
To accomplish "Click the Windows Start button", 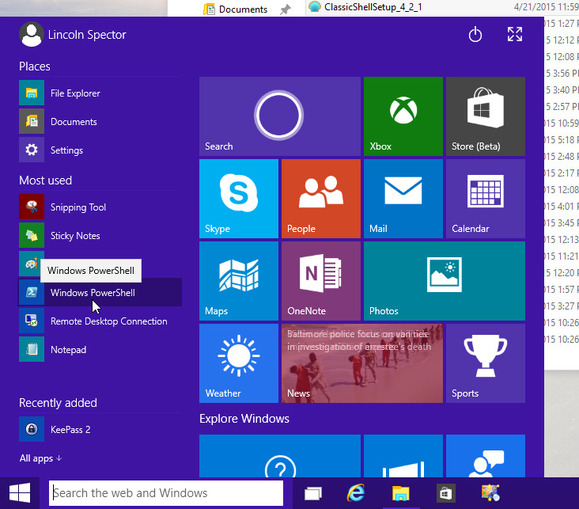I will (20, 493).
